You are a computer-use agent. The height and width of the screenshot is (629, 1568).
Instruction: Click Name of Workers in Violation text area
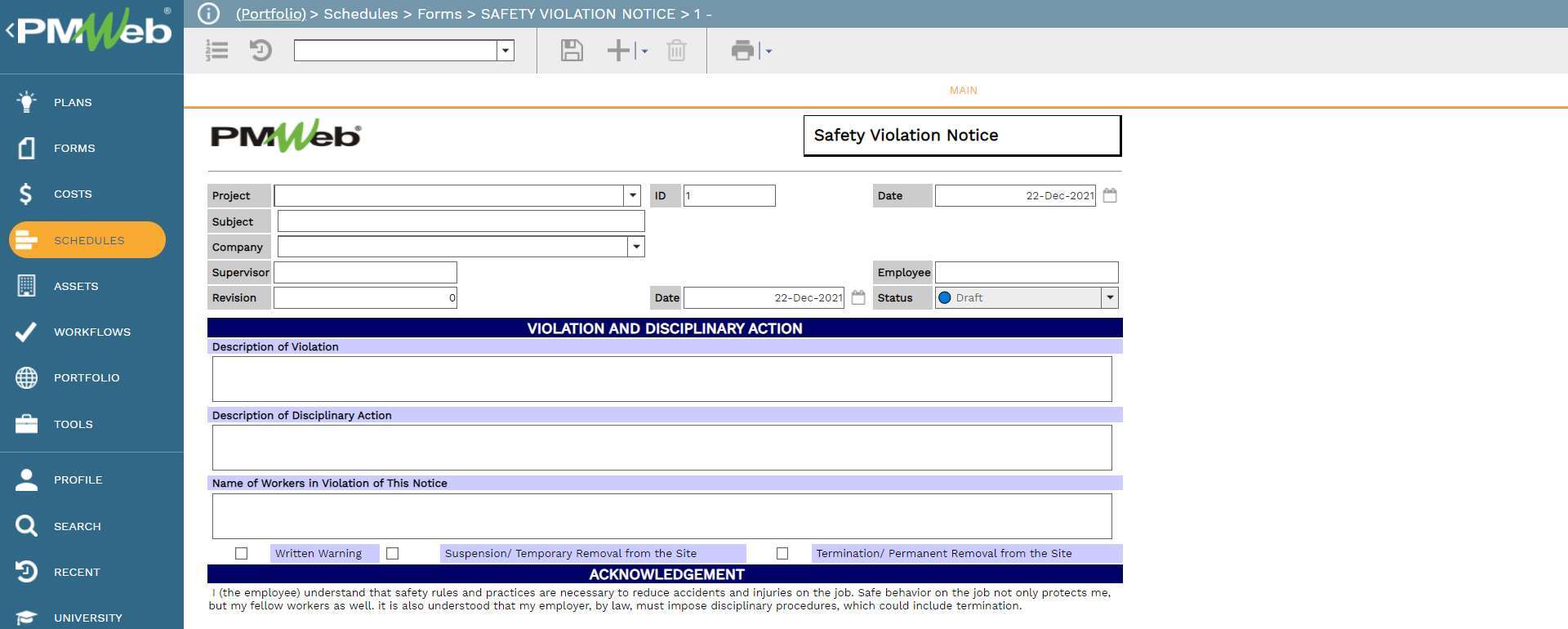(x=661, y=516)
